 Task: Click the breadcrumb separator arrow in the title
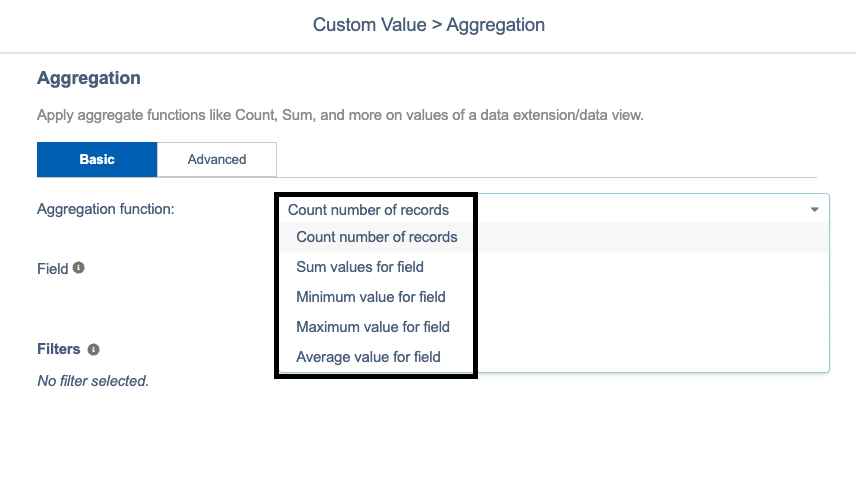point(437,25)
